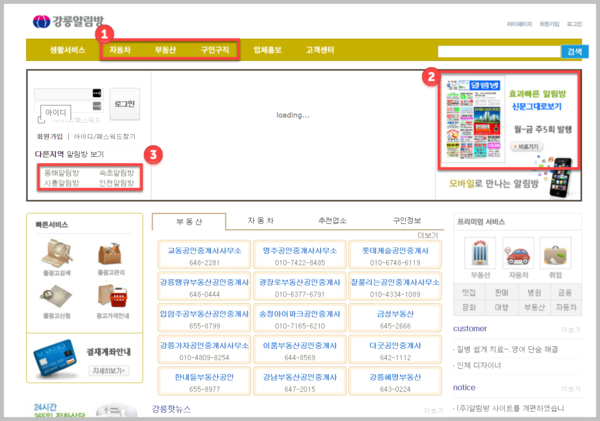Screen dimensions: 600x421
Task: Select the 자동차 listing tab
Action: tap(261, 220)
